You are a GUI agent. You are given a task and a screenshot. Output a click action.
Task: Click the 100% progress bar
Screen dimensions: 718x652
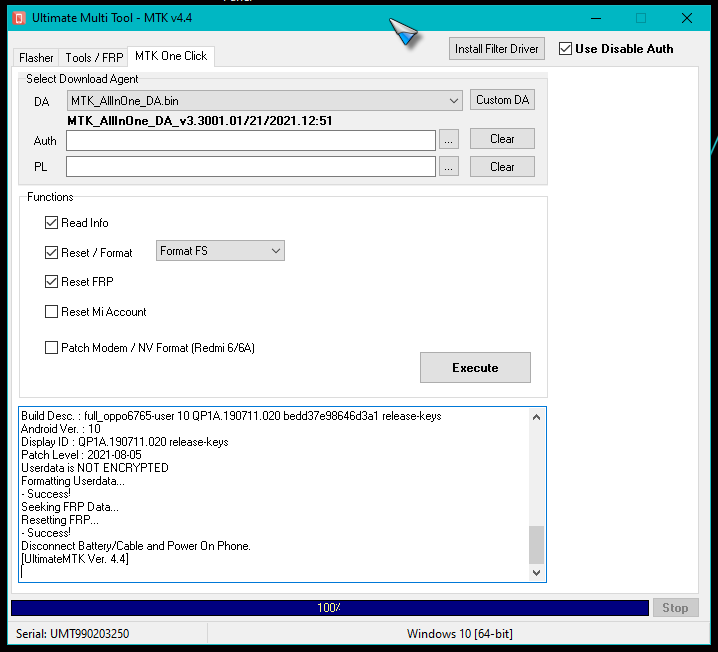(329, 608)
